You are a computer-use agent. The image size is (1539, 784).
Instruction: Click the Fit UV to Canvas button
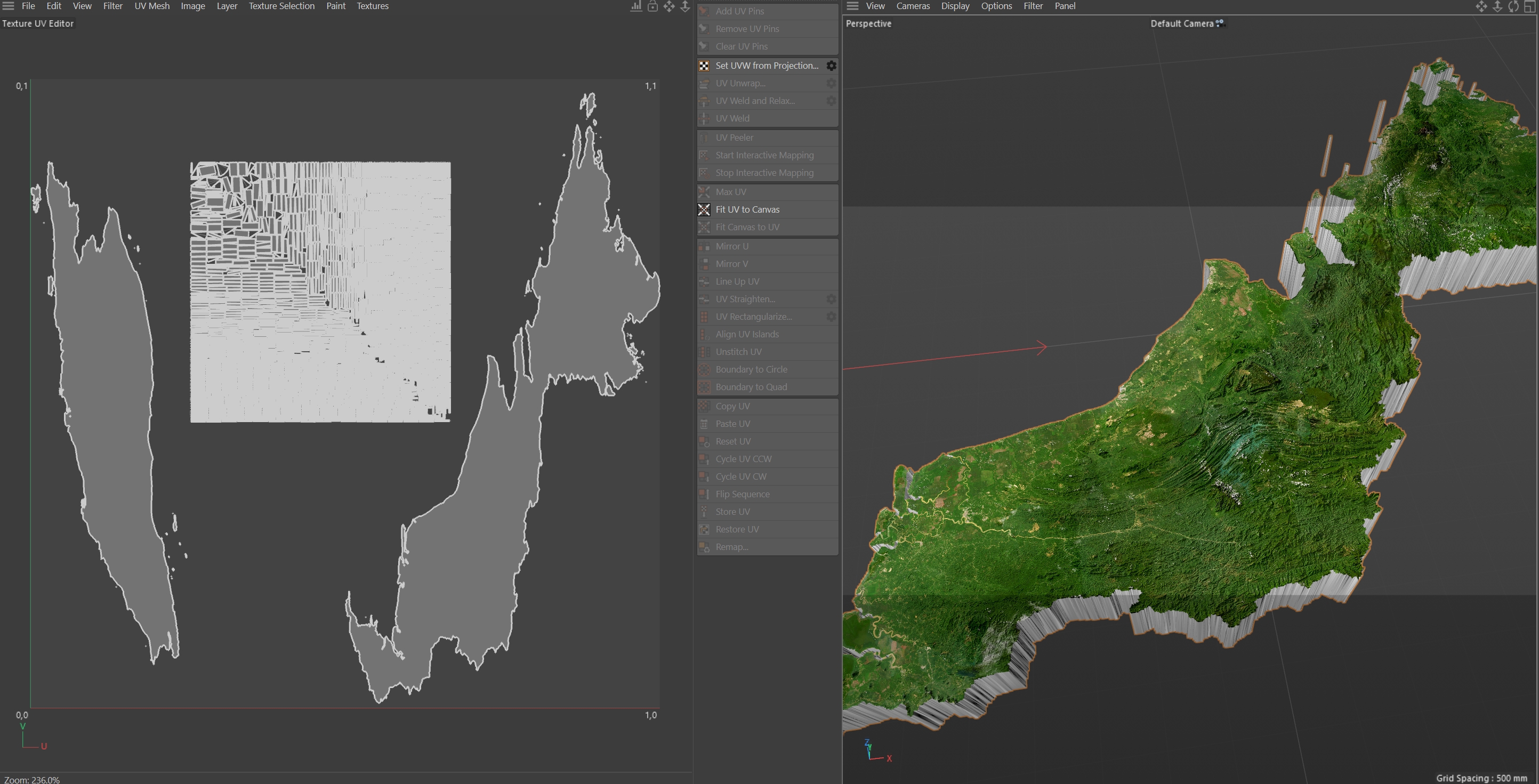click(x=747, y=209)
